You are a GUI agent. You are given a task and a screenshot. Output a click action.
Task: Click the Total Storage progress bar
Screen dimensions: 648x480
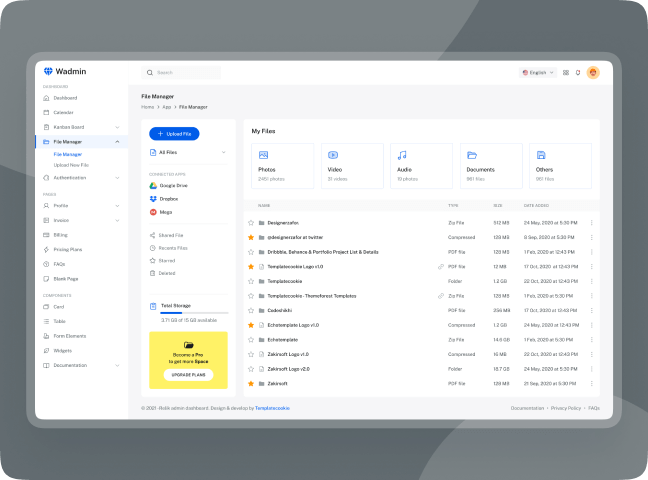pyautogui.click(x=194, y=313)
